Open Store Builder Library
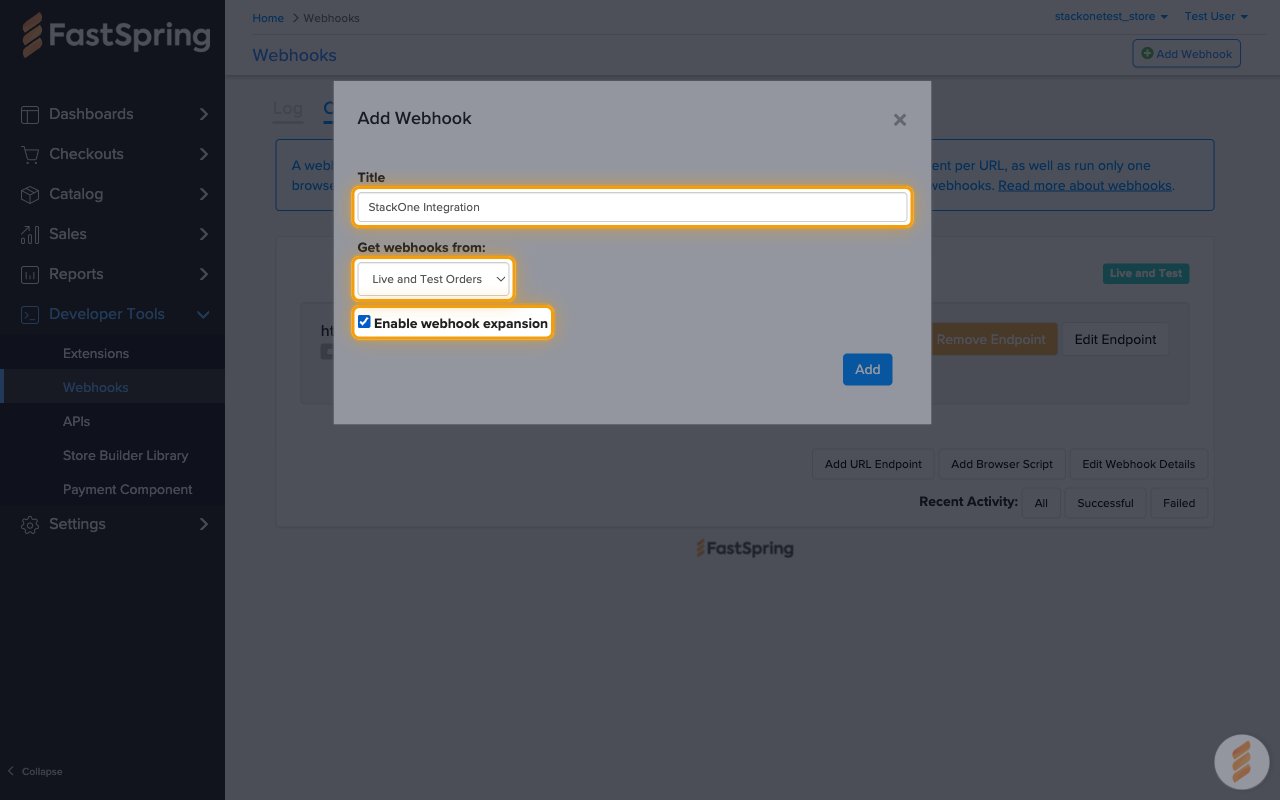The image size is (1280, 800). [126, 455]
